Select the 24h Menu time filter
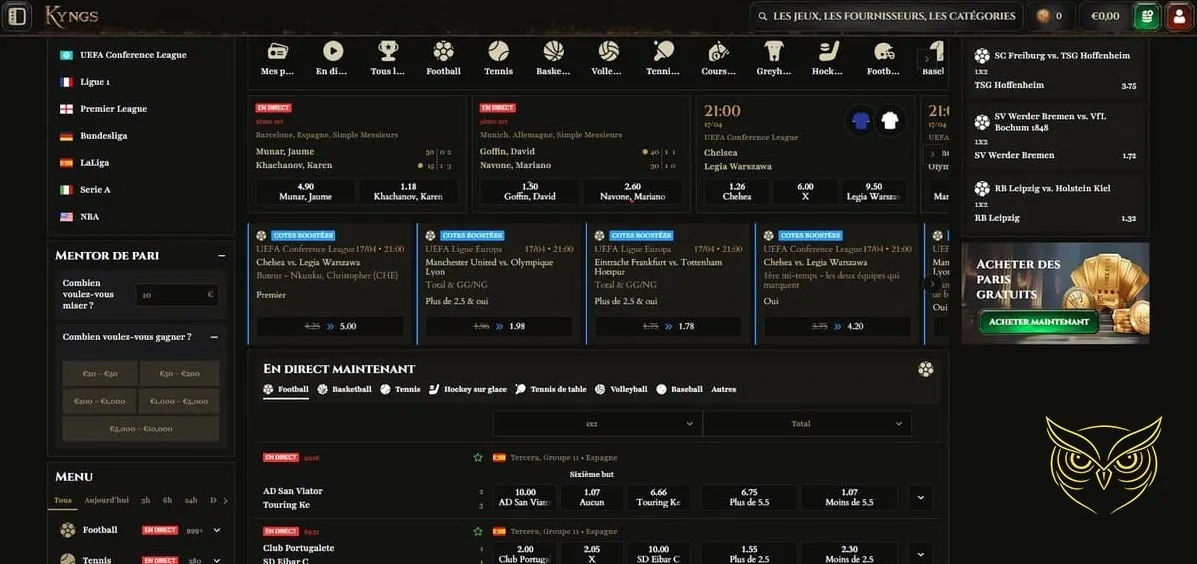Image resolution: width=1197 pixels, height=564 pixels. coord(191,501)
